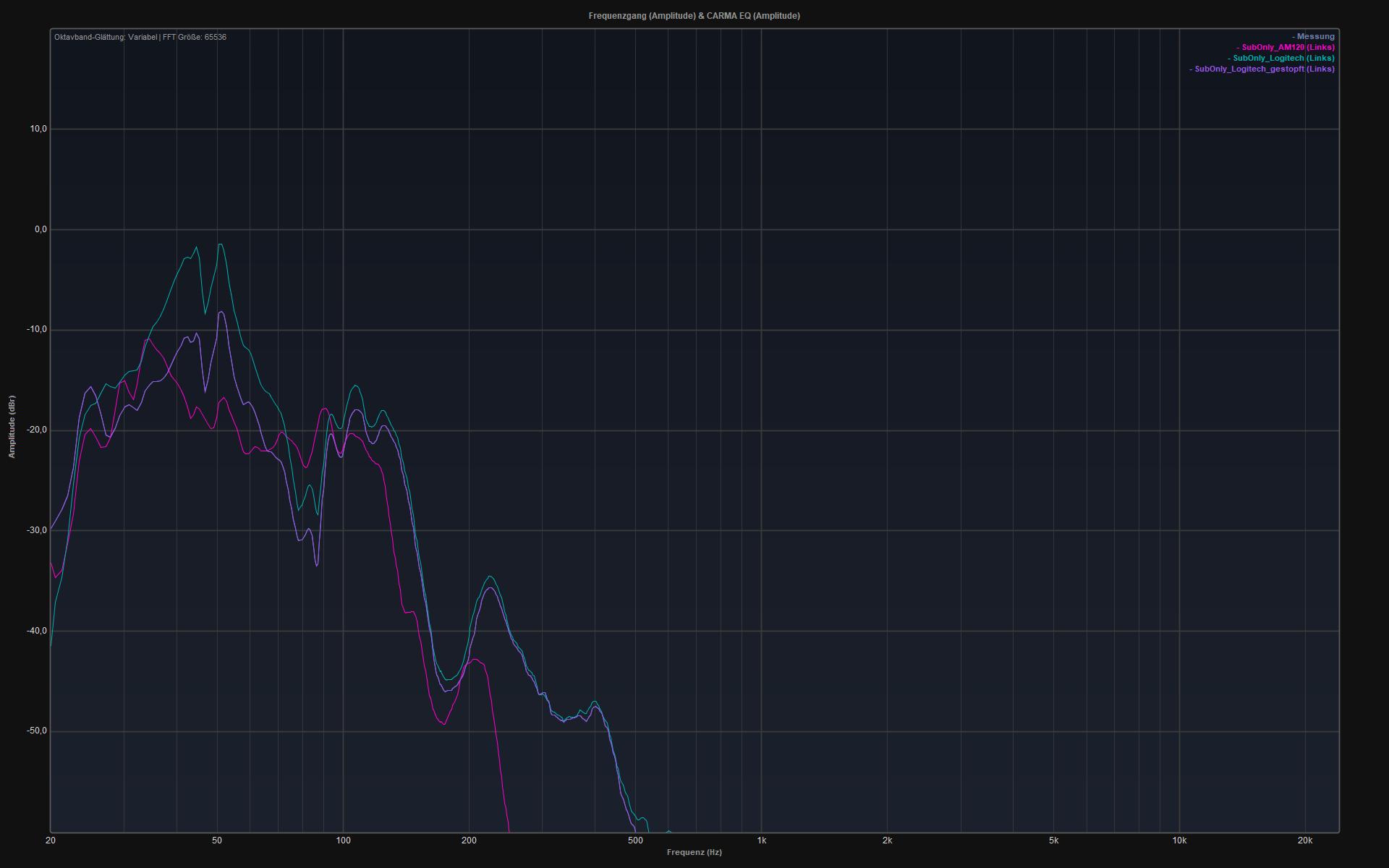Toggle the SubOnly_Logitech_gestopft (Links) legend entry
This screenshot has height=868, width=1389.
(x=1264, y=69)
